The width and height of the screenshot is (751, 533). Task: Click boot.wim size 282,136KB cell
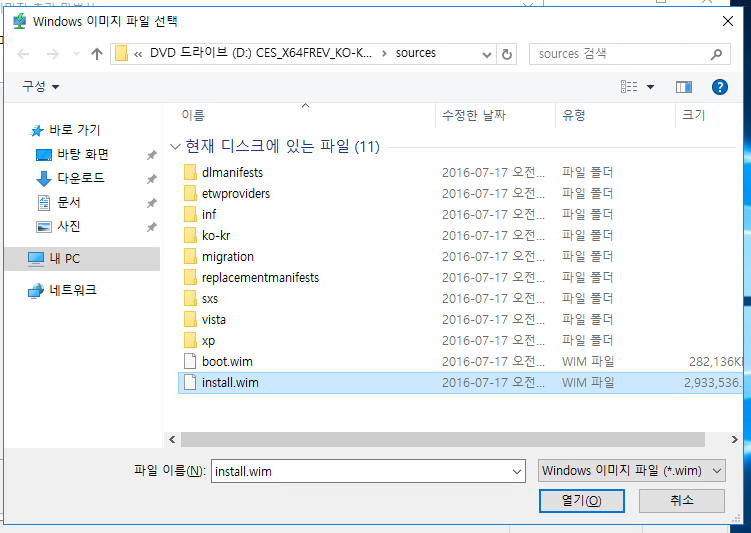716,362
